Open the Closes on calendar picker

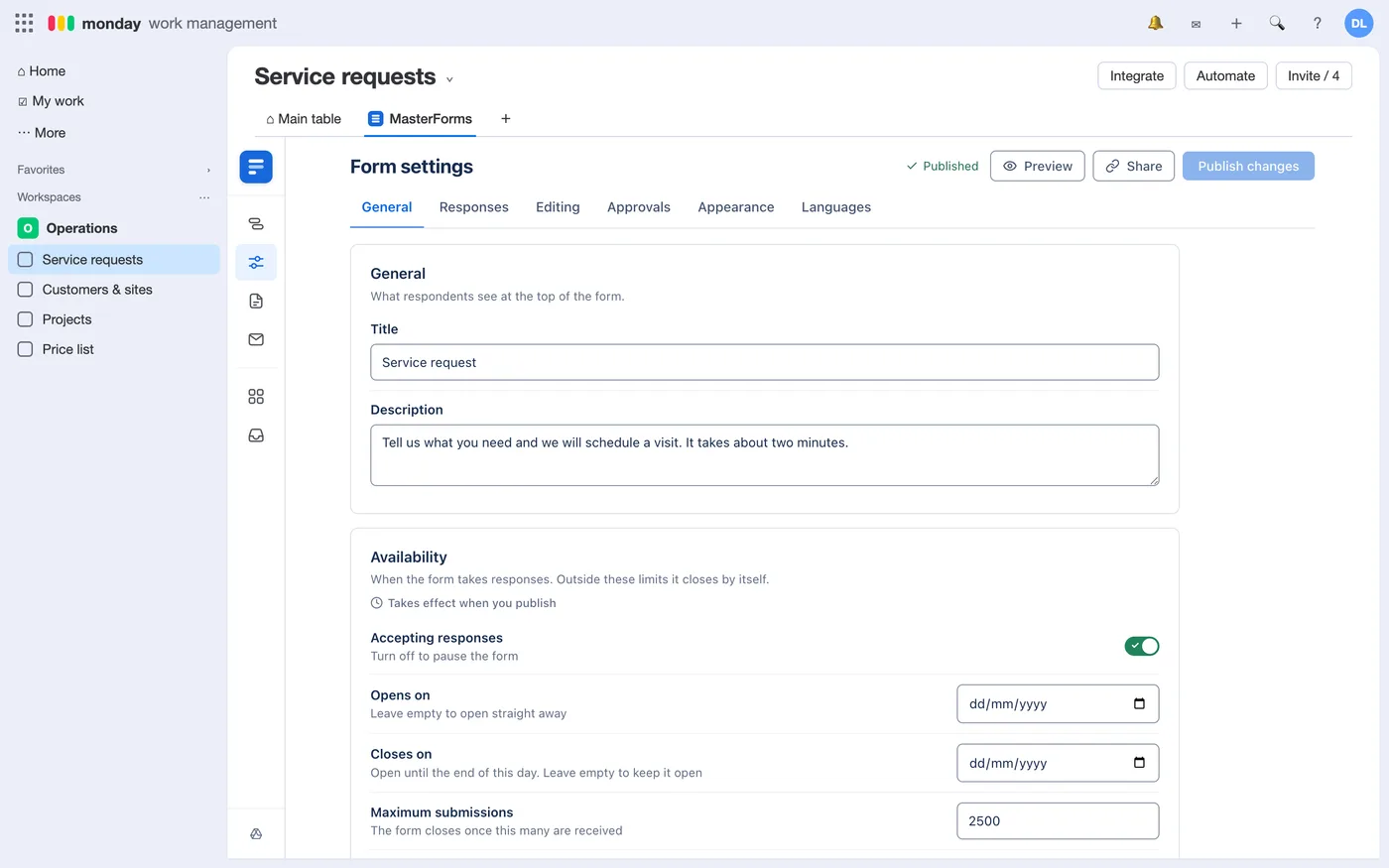tap(1139, 763)
